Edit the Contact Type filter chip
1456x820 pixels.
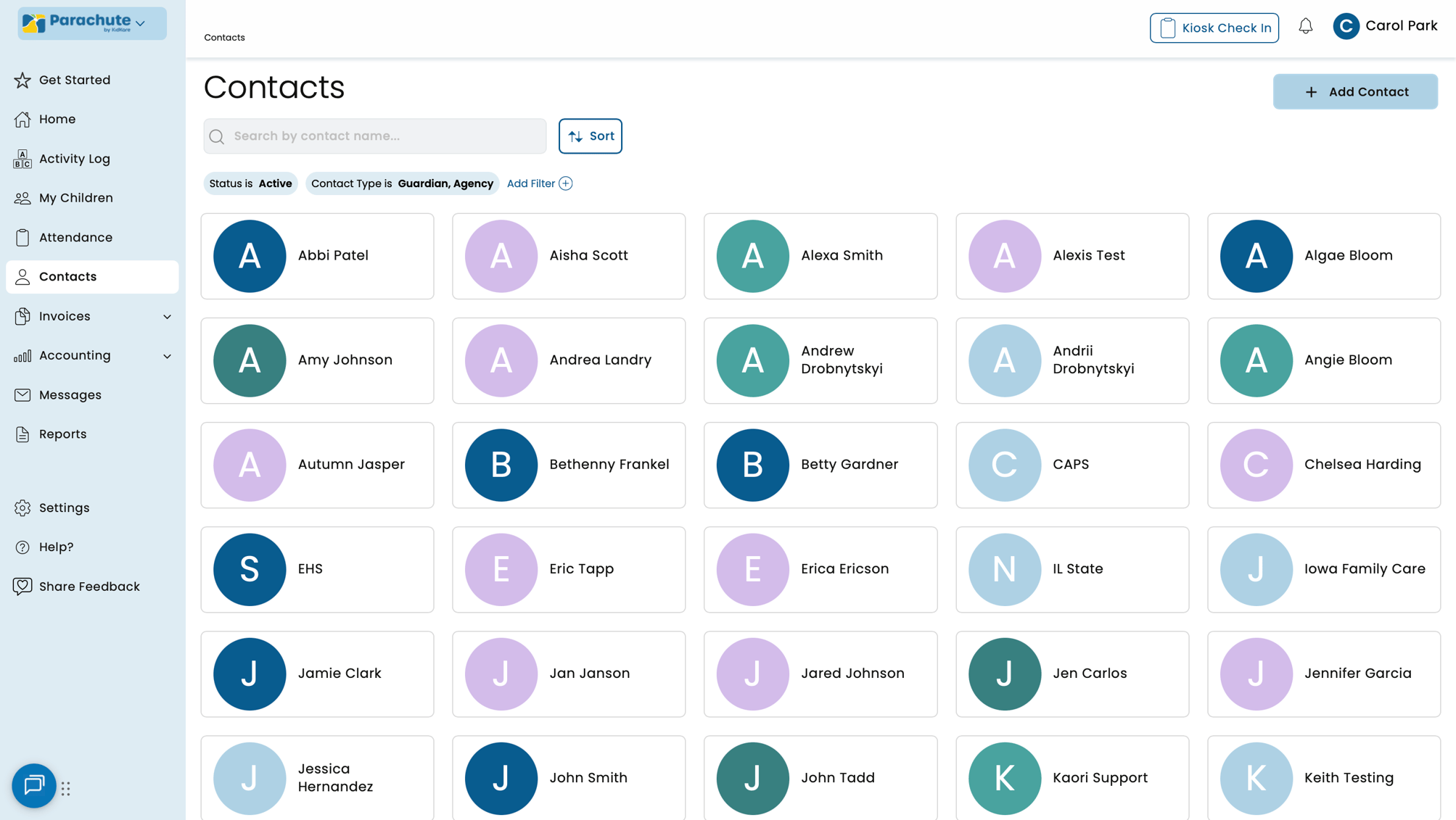tap(402, 183)
